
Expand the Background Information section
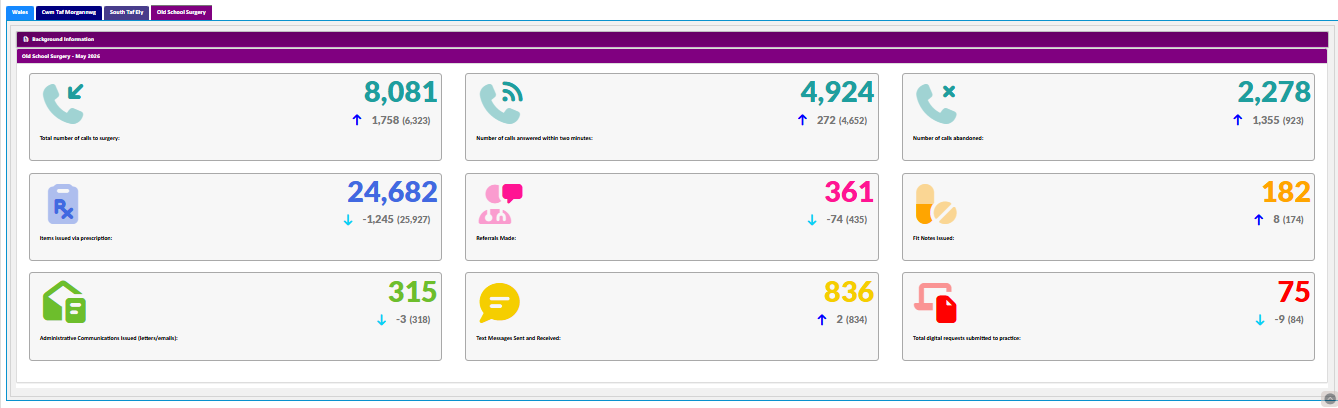coord(672,39)
